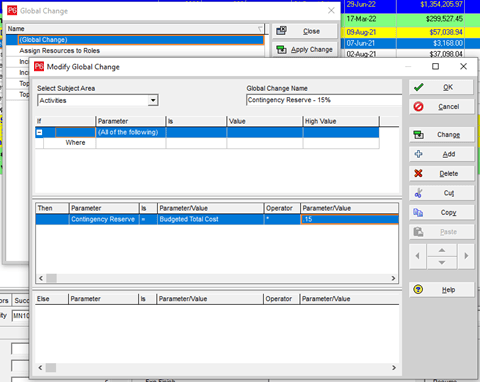Click the Then grid Operator column header

282,208
